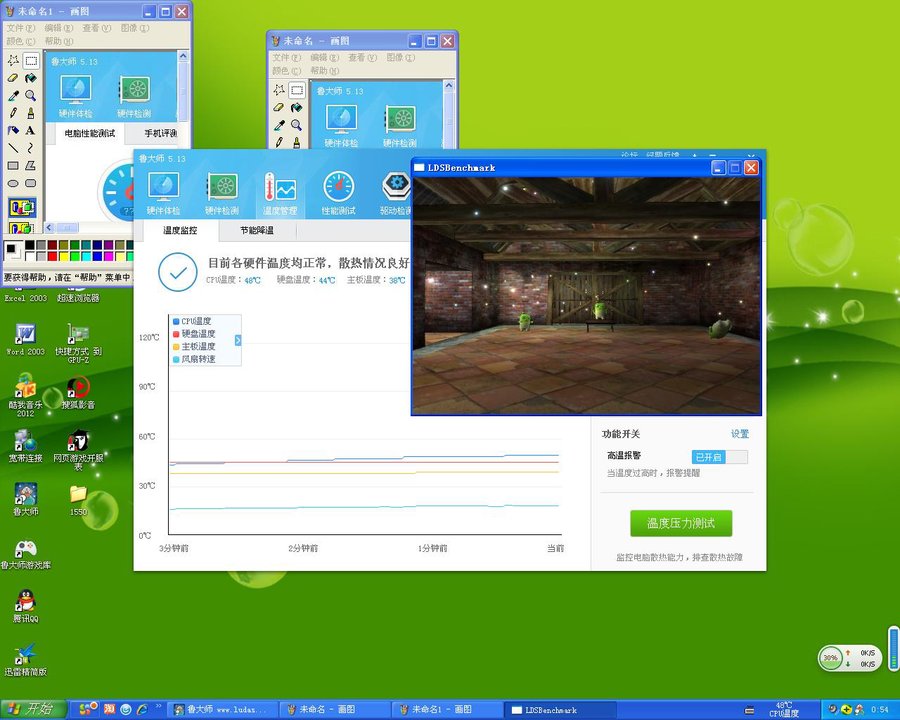
Task: Open 硬件检测 in the front 鲁大师 window
Action: click(x=222, y=192)
